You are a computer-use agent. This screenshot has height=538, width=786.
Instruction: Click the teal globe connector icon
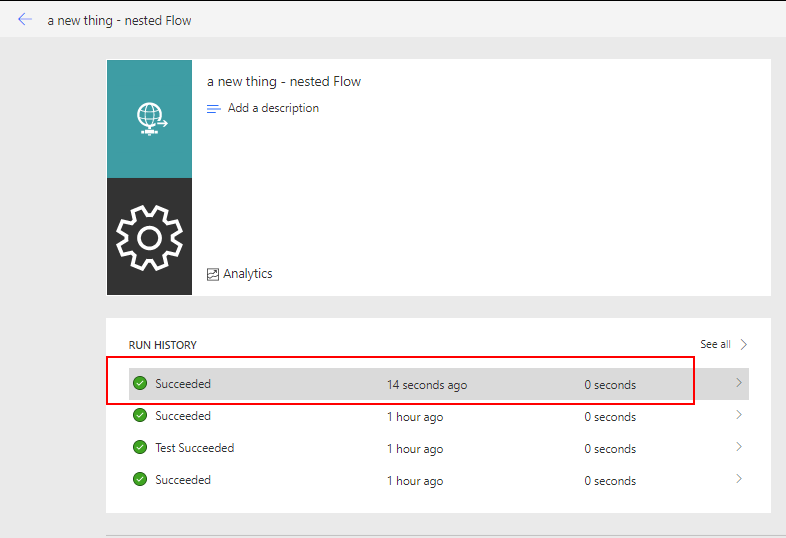tap(150, 119)
